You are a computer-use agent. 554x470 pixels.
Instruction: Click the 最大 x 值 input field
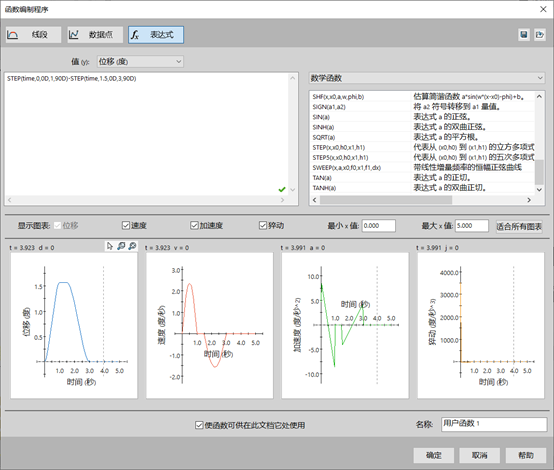click(472, 226)
